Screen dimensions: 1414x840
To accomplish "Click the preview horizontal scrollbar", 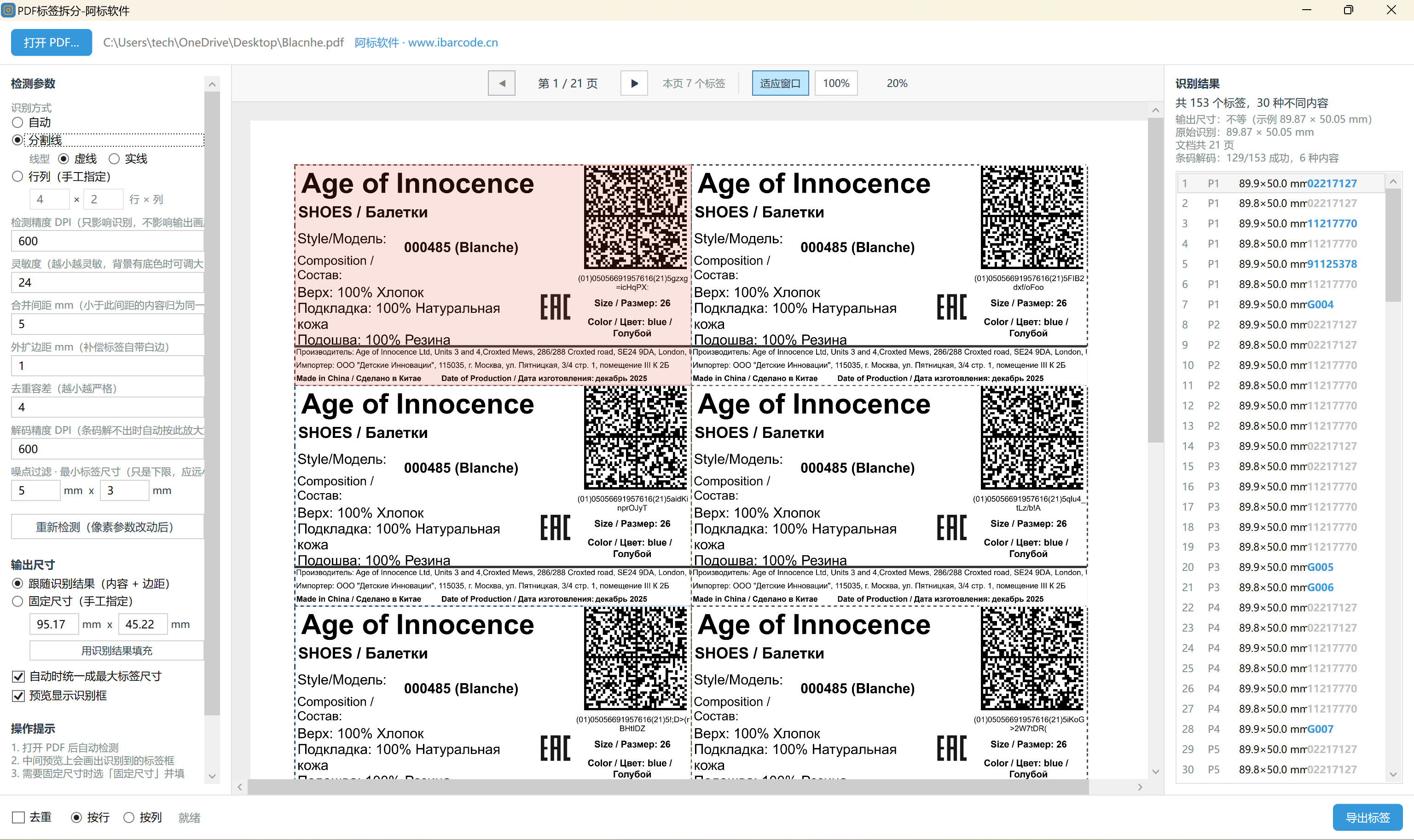I will 668,787.
